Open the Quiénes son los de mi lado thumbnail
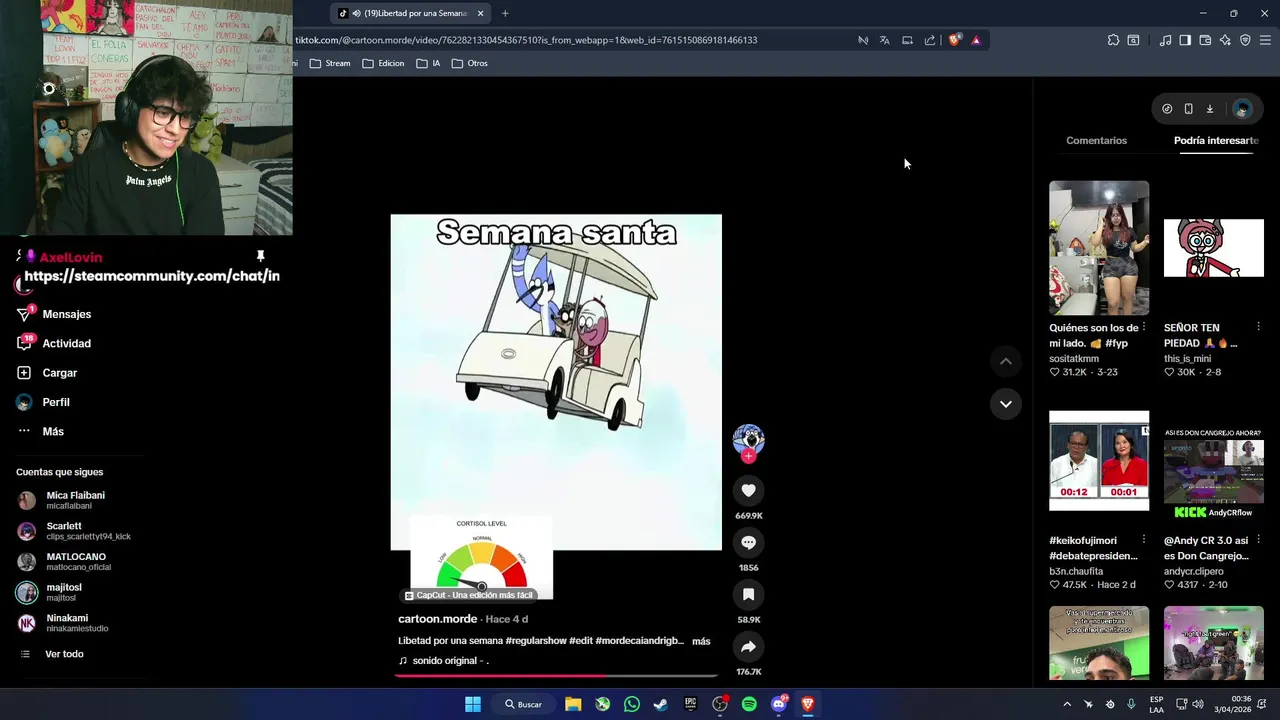This screenshot has width=1280, height=720. 1099,248
